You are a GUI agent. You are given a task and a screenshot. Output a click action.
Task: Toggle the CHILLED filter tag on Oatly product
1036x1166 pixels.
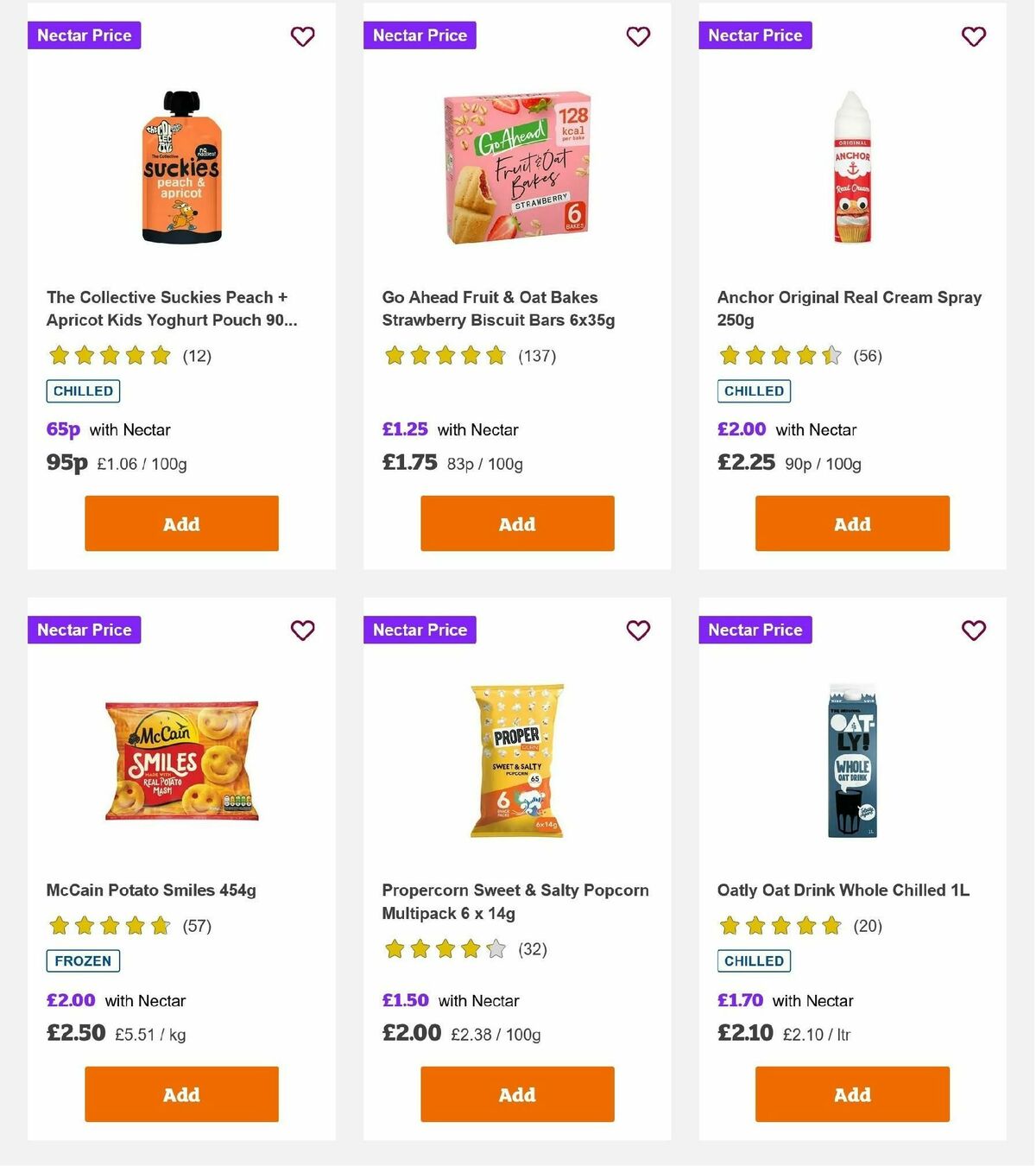pyautogui.click(x=754, y=960)
